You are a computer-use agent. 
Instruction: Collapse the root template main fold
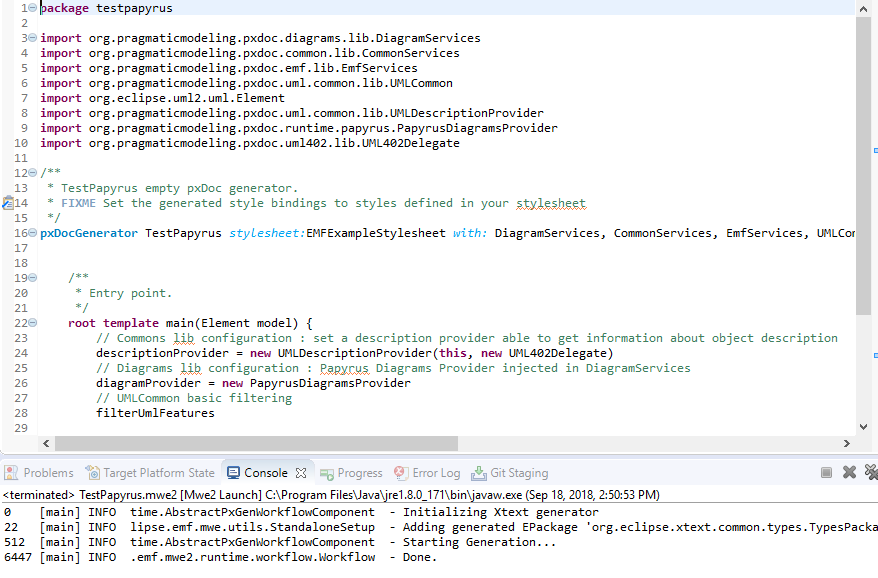coord(33,323)
